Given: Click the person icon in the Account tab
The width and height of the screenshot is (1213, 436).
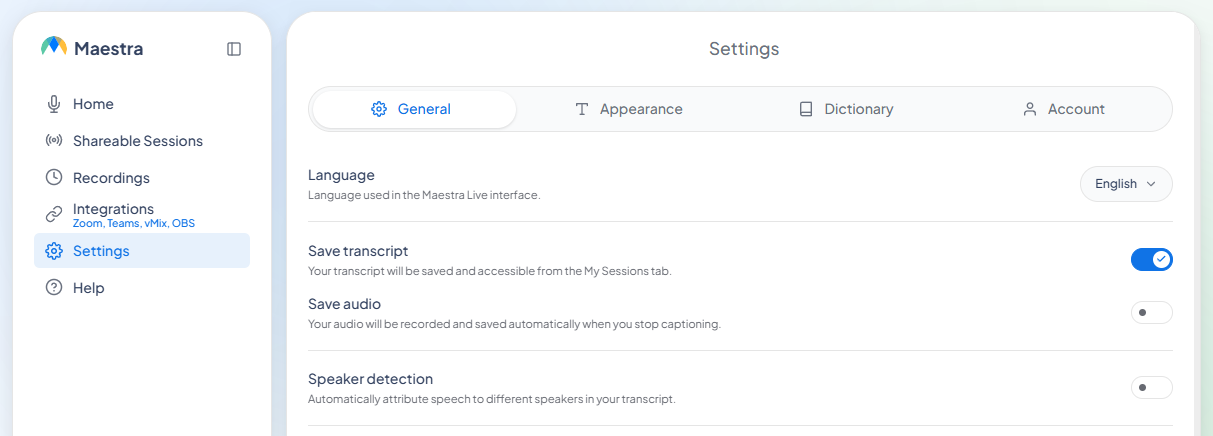Looking at the screenshot, I should (x=1029, y=109).
